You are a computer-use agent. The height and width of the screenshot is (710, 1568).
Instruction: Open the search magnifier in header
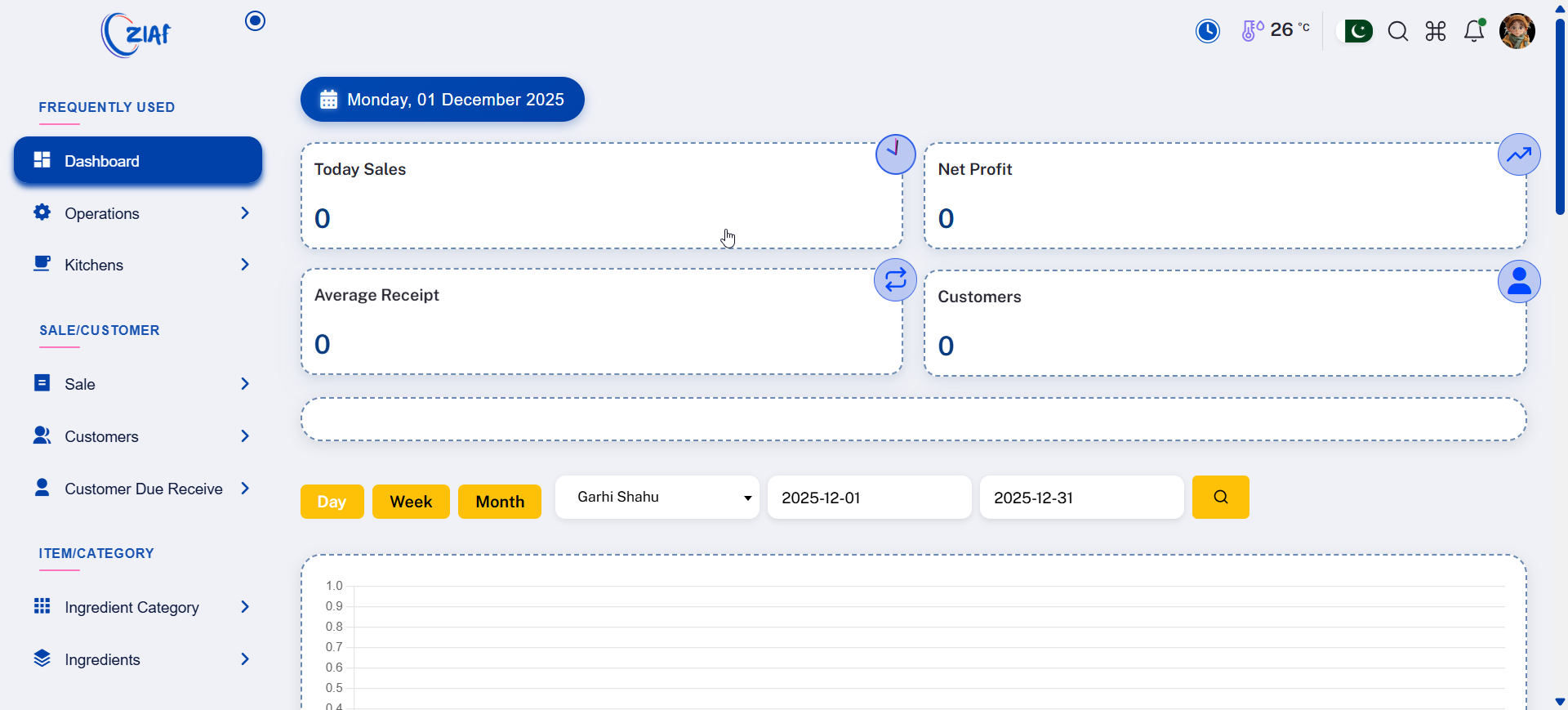[x=1397, y=32]
